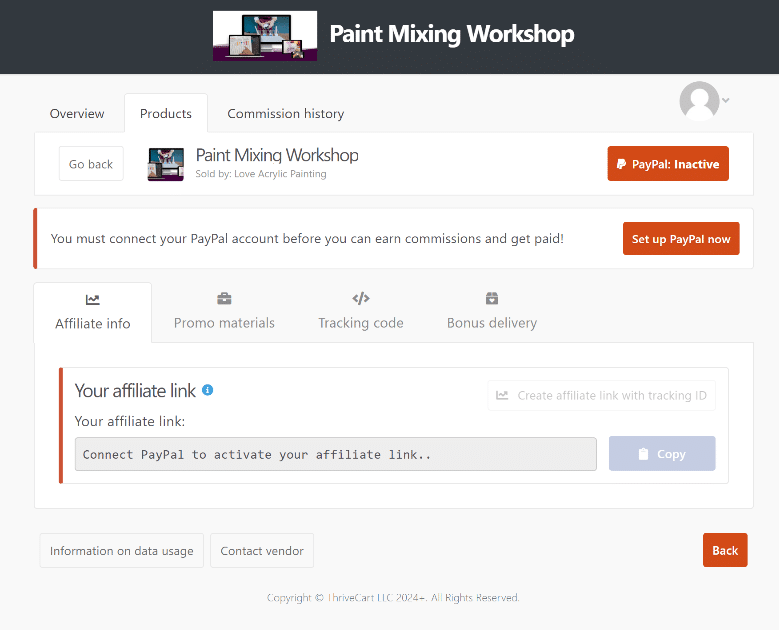
Task: Click the Paint Mixing Workshop header logo
Action: tap(265, 36)
